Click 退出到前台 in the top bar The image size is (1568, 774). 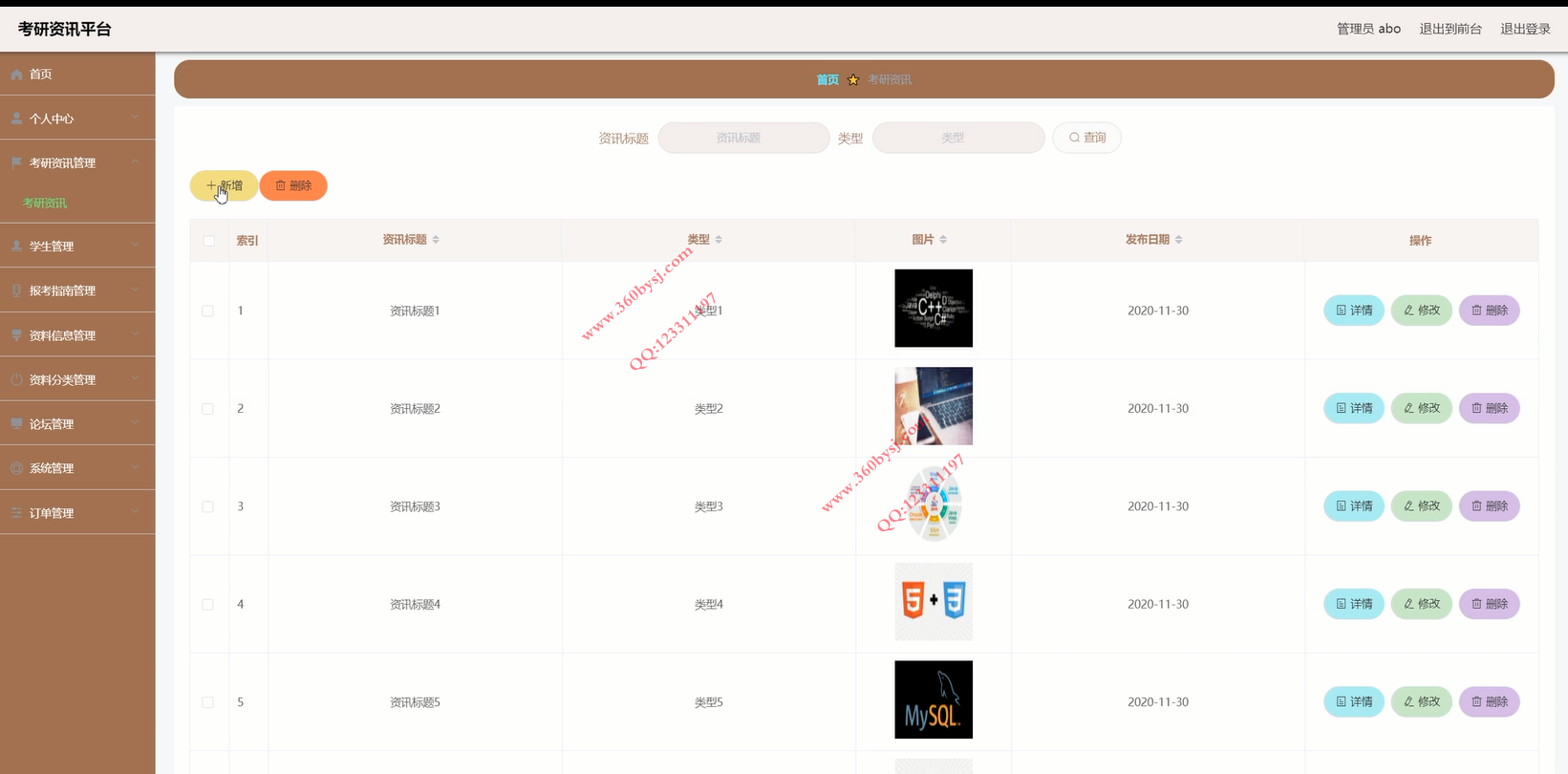1450,29
